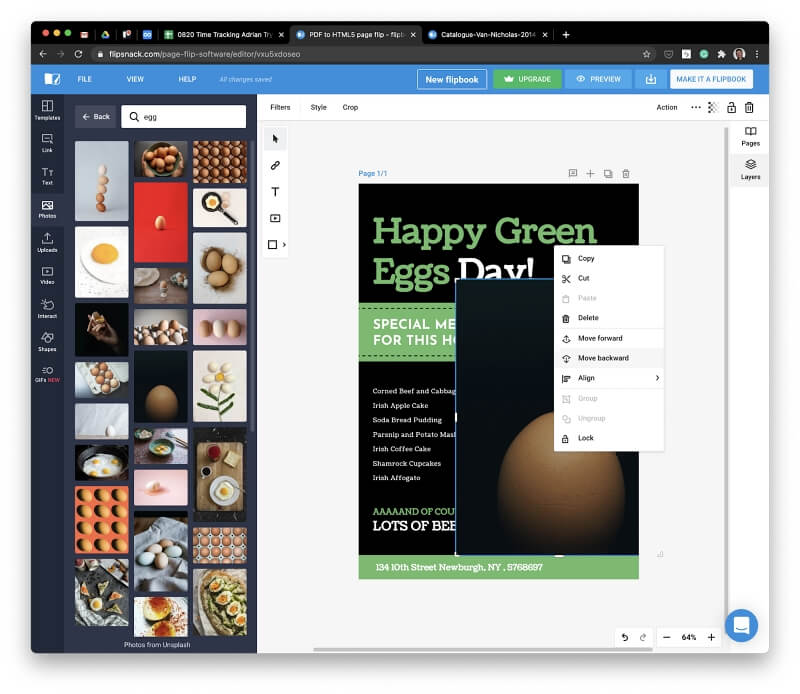Click MAKE IT A FLIPBOOK button
Image resolution: width=800 pixels, height=694 pixels.
(711, 79)
